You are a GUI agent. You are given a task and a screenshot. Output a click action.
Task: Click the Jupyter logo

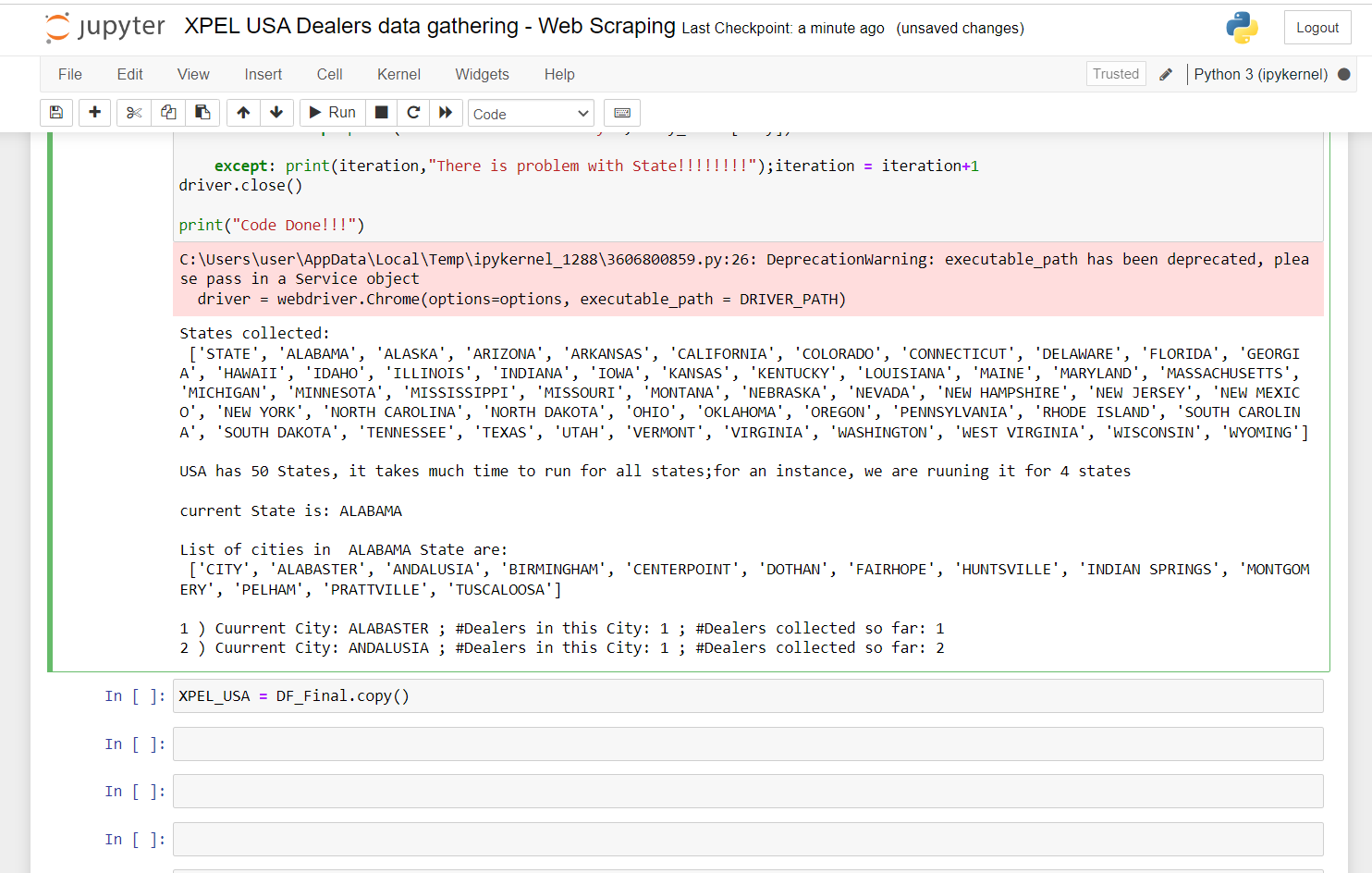pyautogui.click(x=104, y=28)
